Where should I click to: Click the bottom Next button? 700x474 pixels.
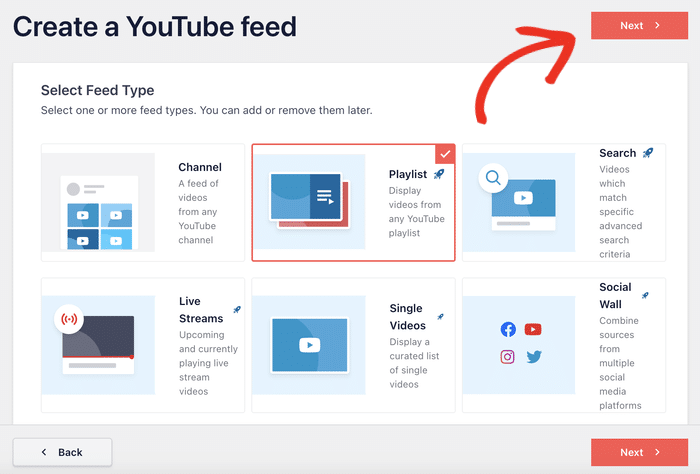(639, 452)
